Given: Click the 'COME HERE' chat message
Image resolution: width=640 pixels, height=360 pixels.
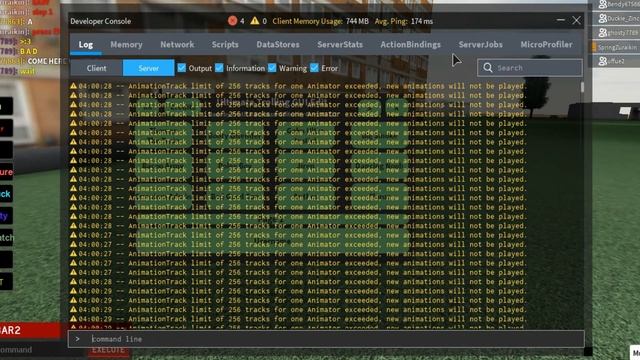Looking at the screenshot, I should (x=47, y=61).
